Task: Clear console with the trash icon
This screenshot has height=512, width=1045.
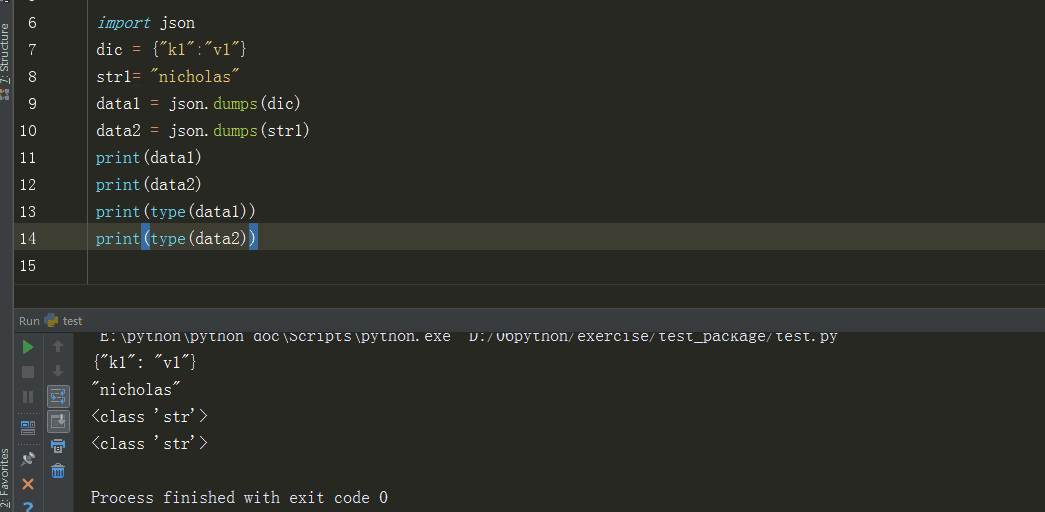Action: click(x=58, y=471)
